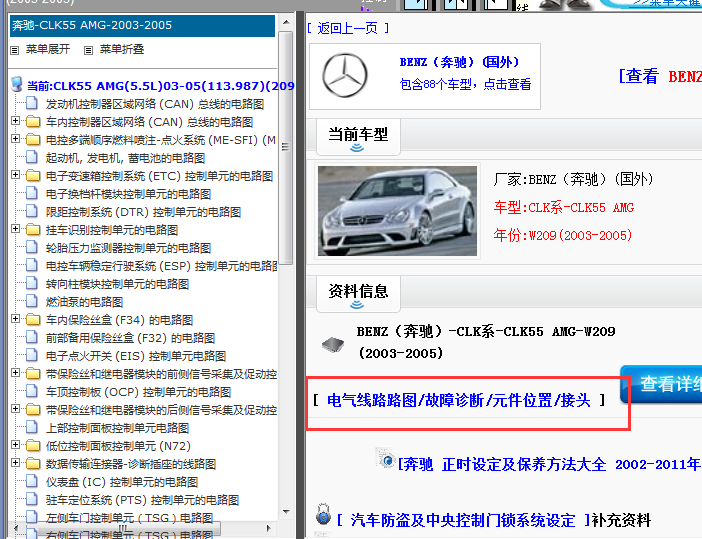
Task: Click the 菜单展开 menu icon
Action: click(x=15, y=50)
